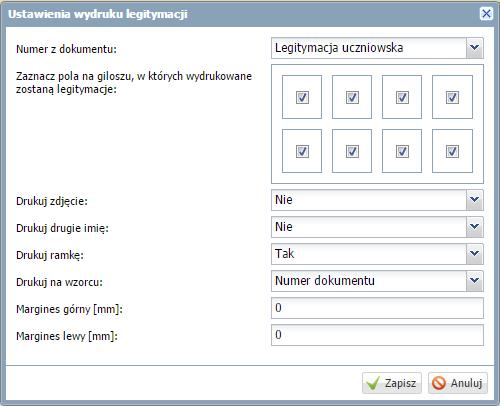This screenshot has height=406, width=500.
Task: Toggle the fourth checkbox in the top row
Action: click(x=452, y=97)
